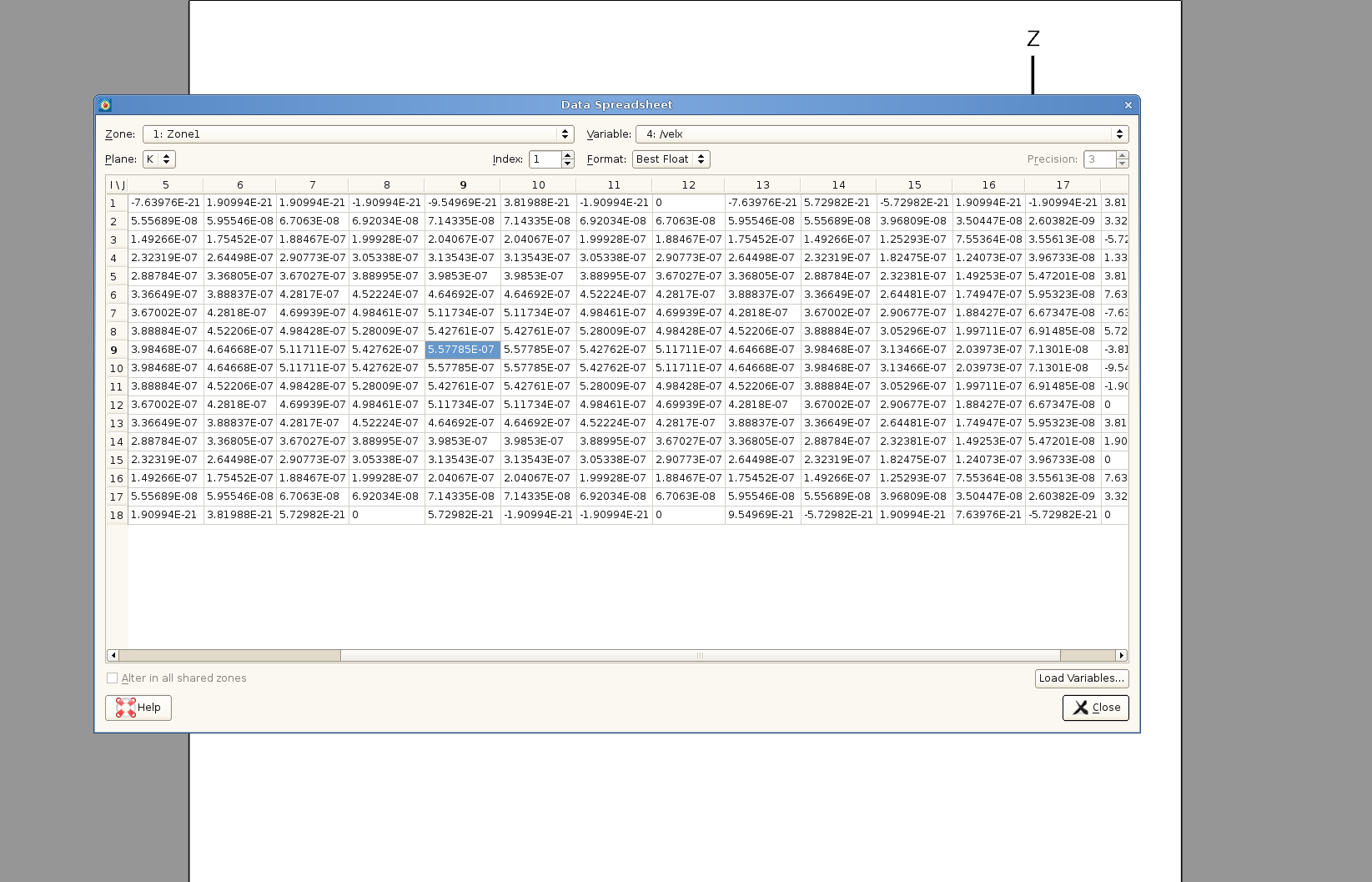The width and height of the screenshot is (1372, 882).
Task: Select row header 18
Action: click(117, 516)
